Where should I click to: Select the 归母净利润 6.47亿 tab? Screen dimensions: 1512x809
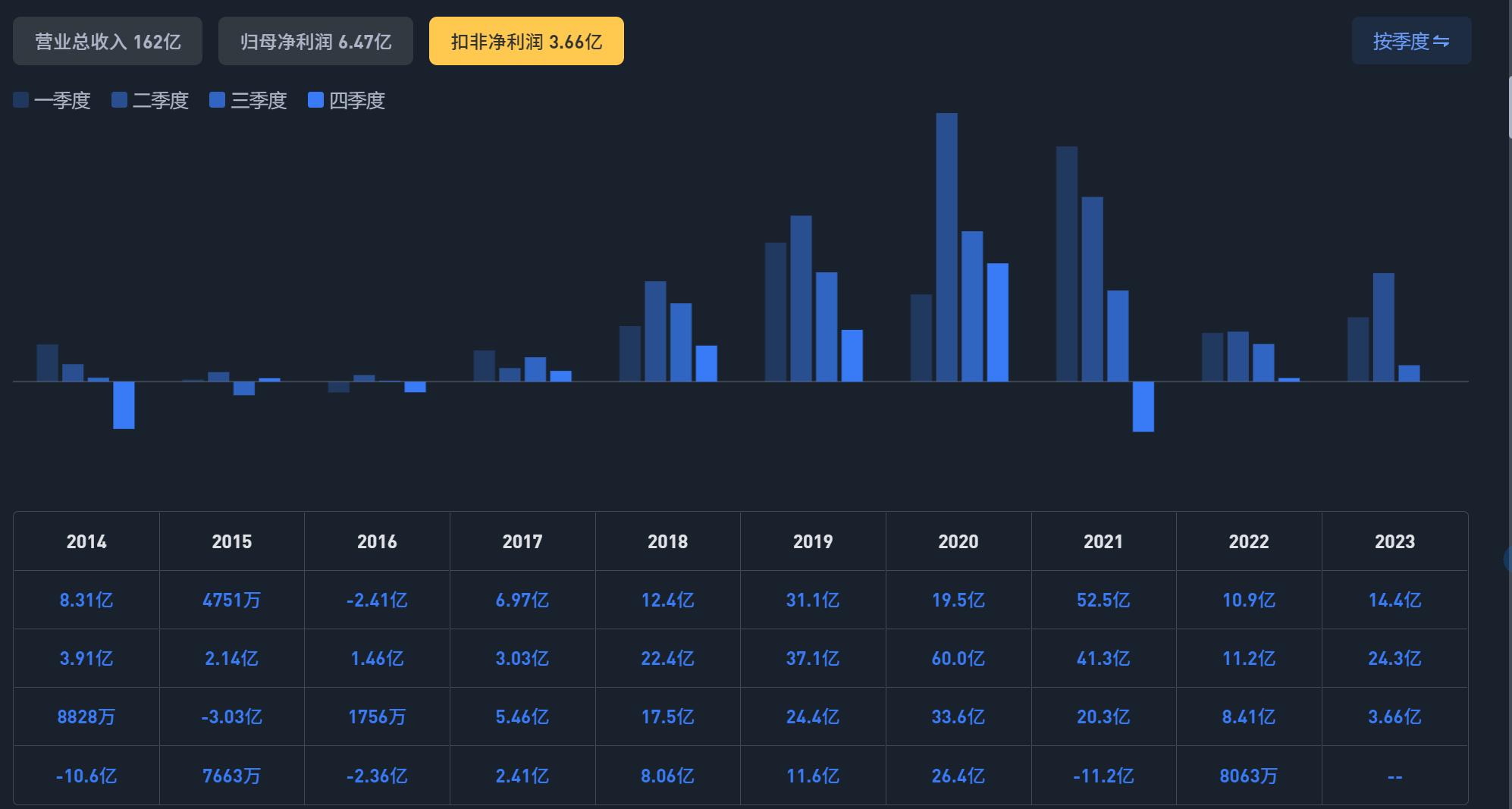(315, 41)
